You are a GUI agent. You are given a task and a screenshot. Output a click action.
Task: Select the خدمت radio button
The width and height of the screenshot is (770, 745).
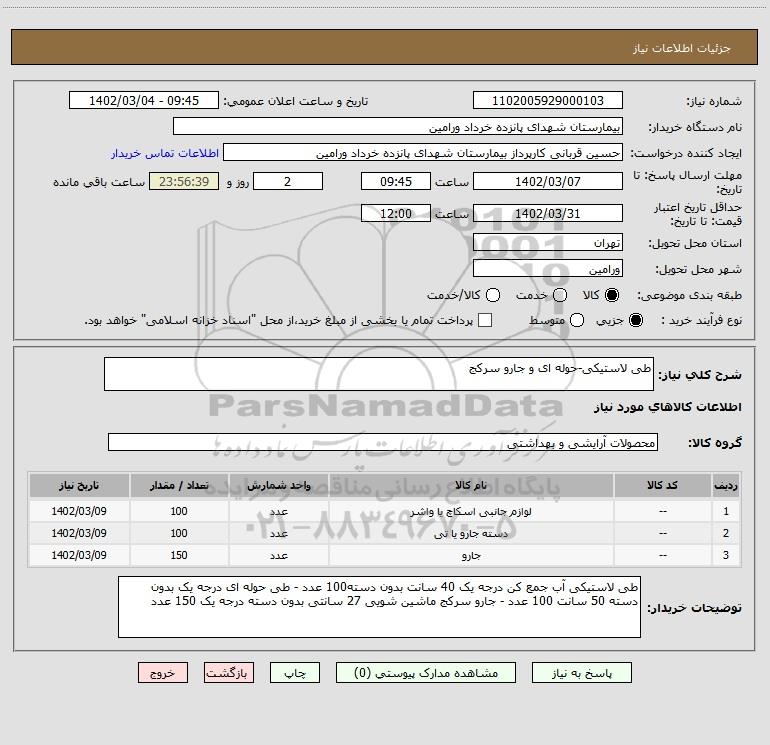pyautogui.click(x=560, y=295)
